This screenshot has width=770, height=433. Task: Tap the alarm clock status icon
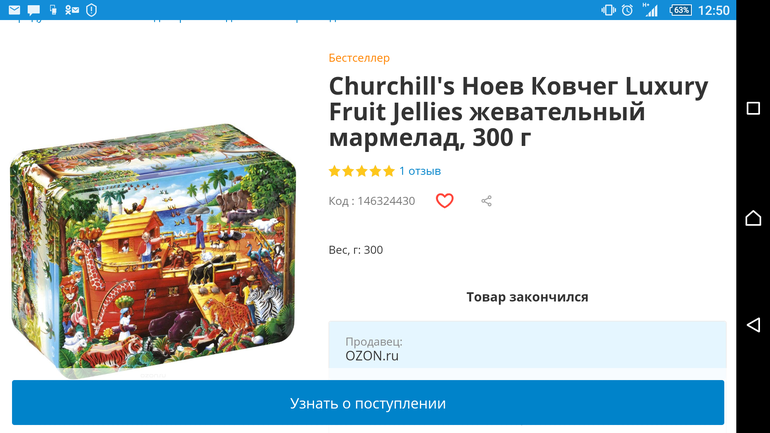pos(627,10)
